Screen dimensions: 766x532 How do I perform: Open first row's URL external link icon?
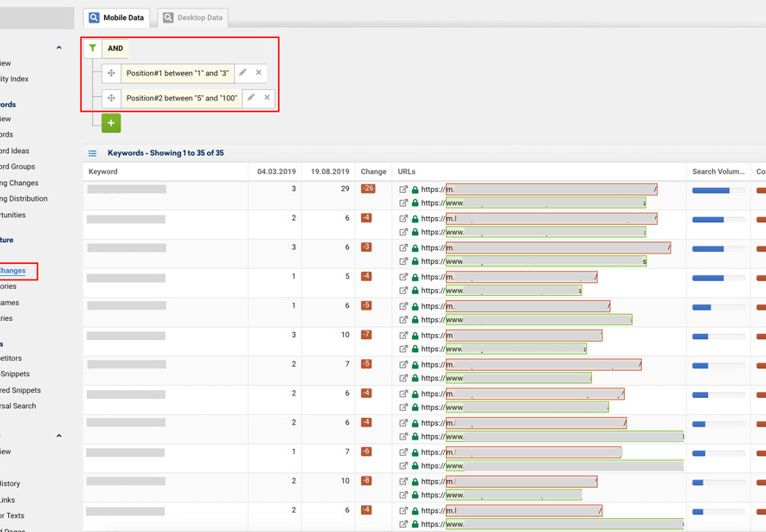click(404, 188)
